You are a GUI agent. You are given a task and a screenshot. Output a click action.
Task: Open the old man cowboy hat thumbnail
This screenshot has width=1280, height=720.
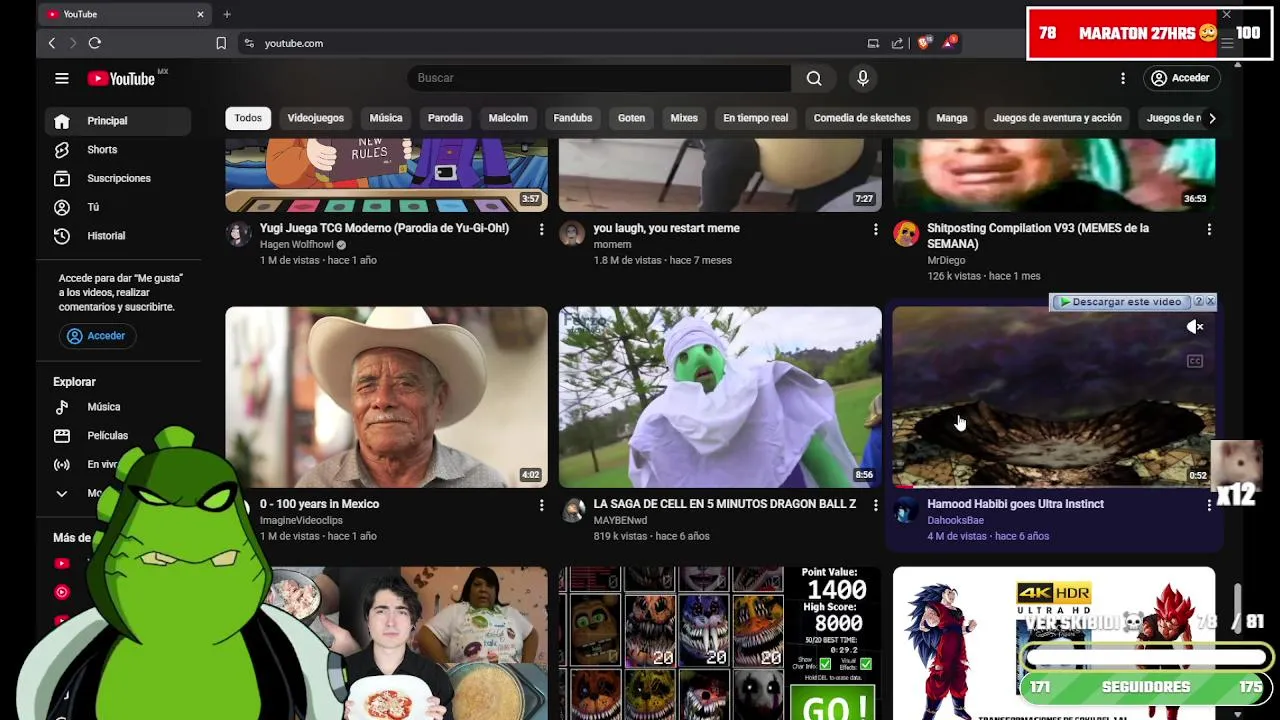(386, 397)
